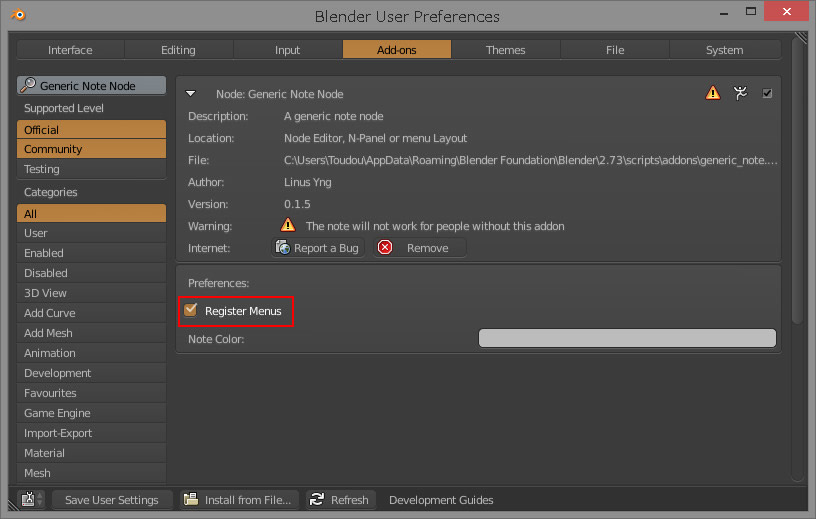This screenshot has height=519, width=816.
Task: Click the version '0.1.5' text
Action: point(297,204)
